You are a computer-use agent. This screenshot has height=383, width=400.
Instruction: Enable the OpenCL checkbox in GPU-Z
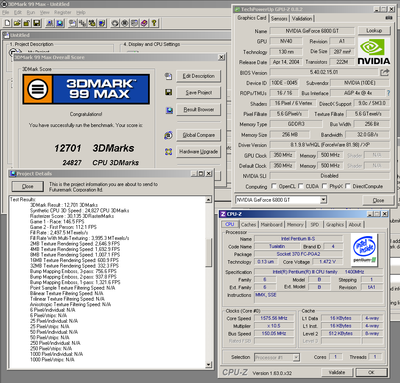[274, 186]
